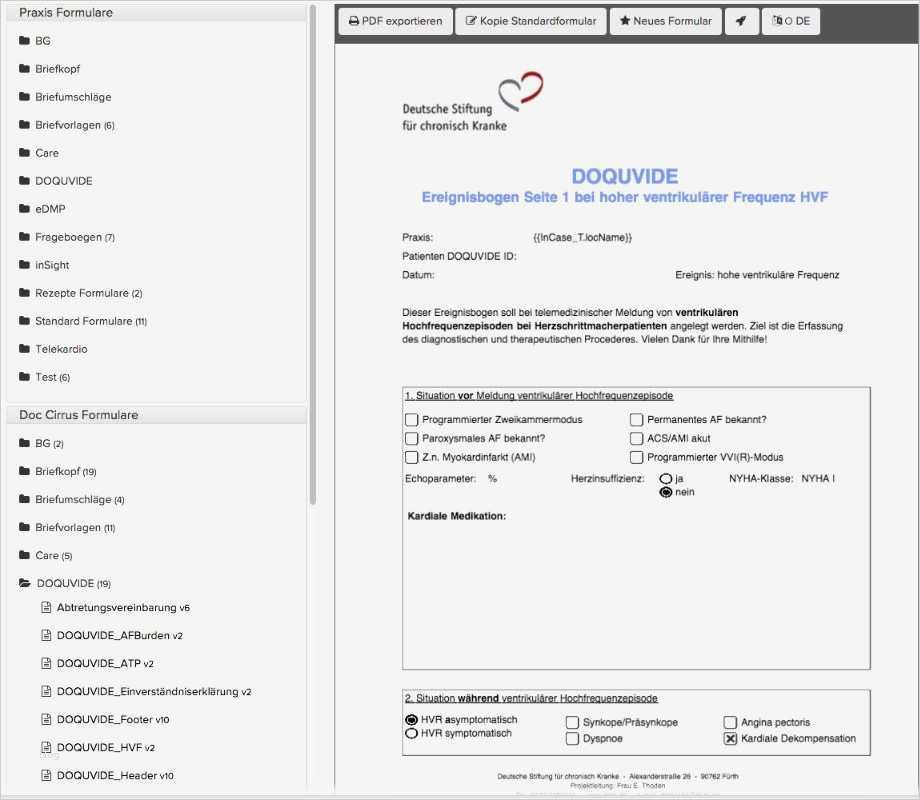Click the Neues Formular button

(665, 20)
